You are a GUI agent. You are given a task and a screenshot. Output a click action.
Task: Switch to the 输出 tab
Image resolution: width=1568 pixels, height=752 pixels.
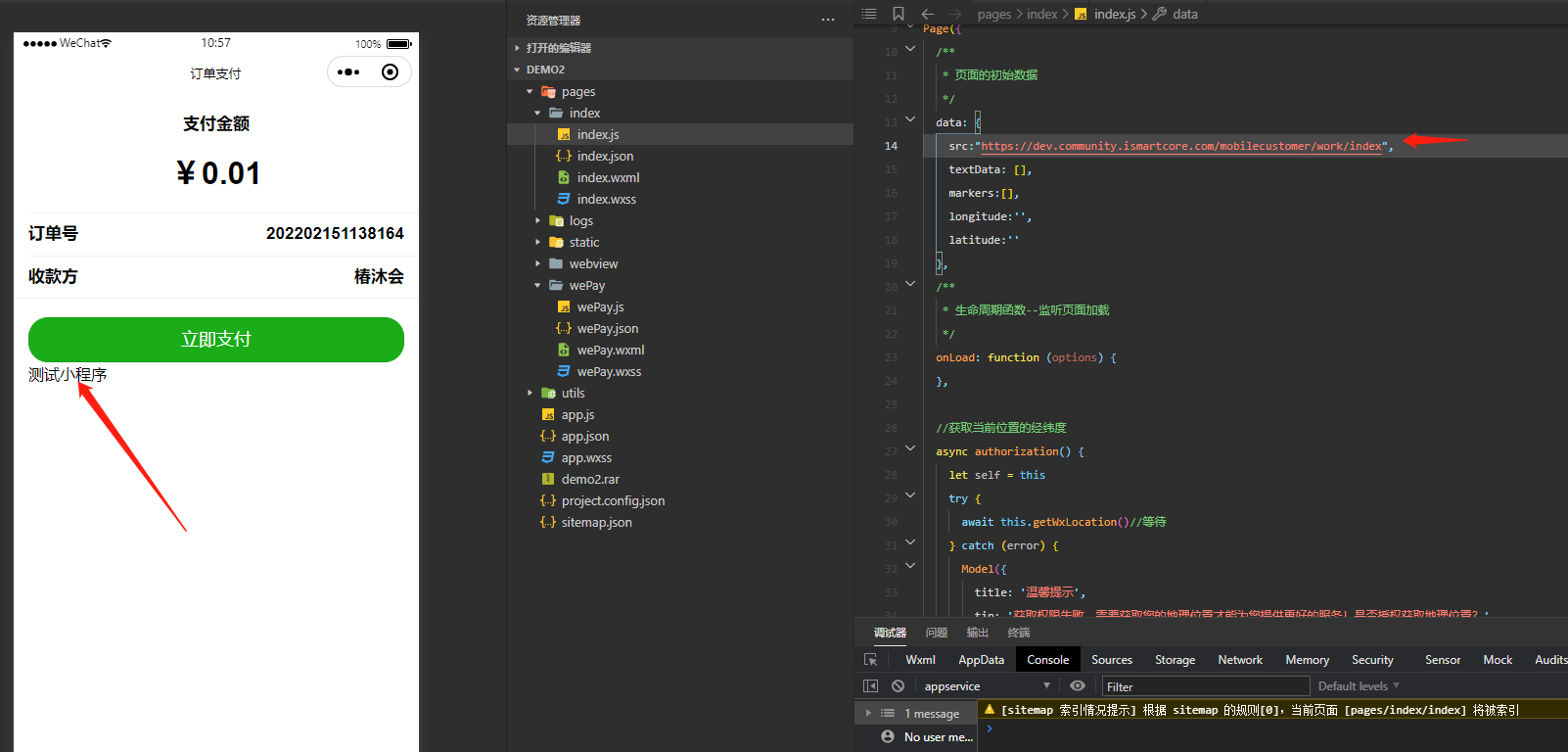coord(978,633)
